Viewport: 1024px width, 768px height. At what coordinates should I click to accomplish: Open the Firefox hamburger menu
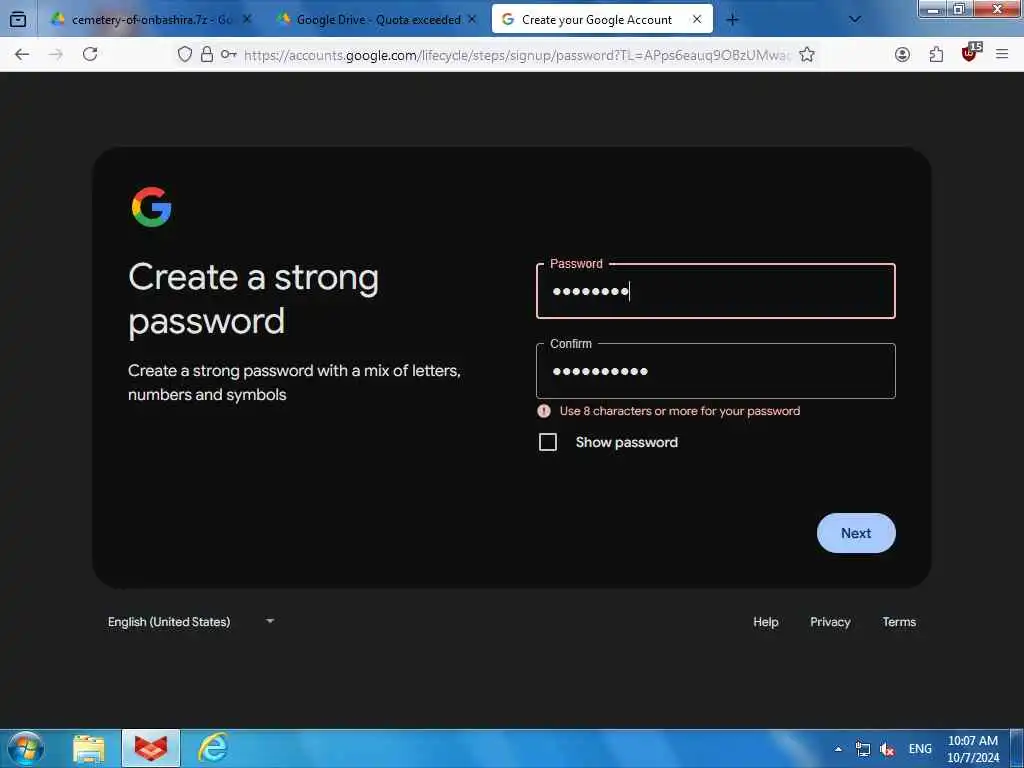pyautogui.click(x=1002, y=54)
